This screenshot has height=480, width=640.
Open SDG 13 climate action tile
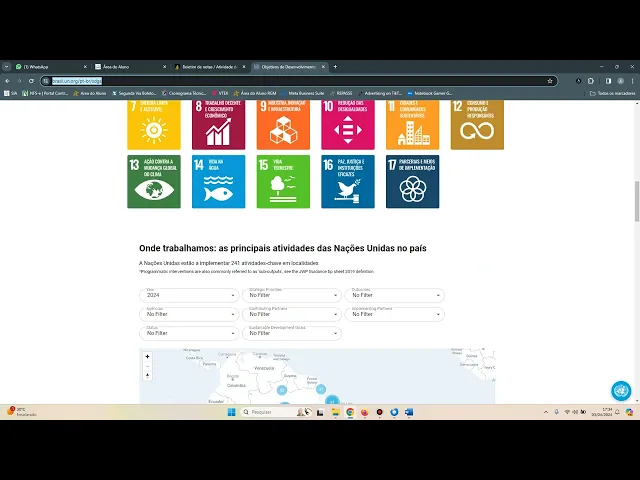[x=154, y=182]
